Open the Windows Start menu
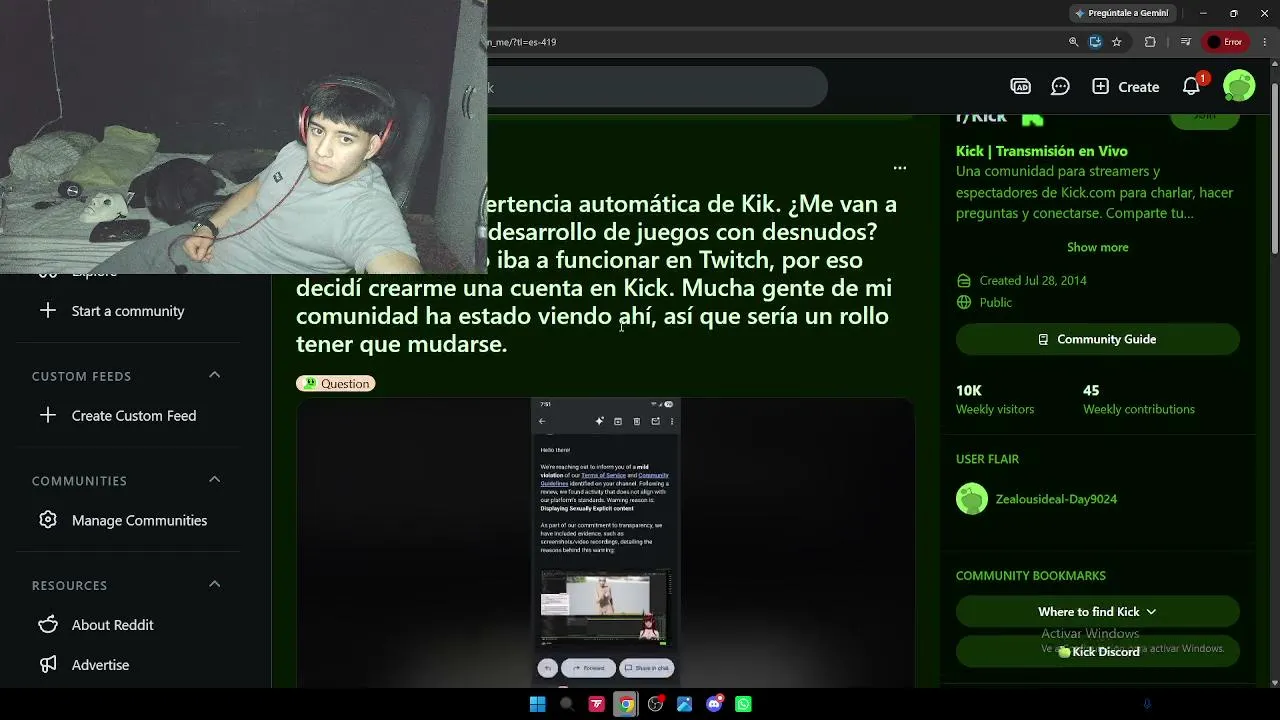This screenshot has width=1280, height=720. (x=537, y=704)
